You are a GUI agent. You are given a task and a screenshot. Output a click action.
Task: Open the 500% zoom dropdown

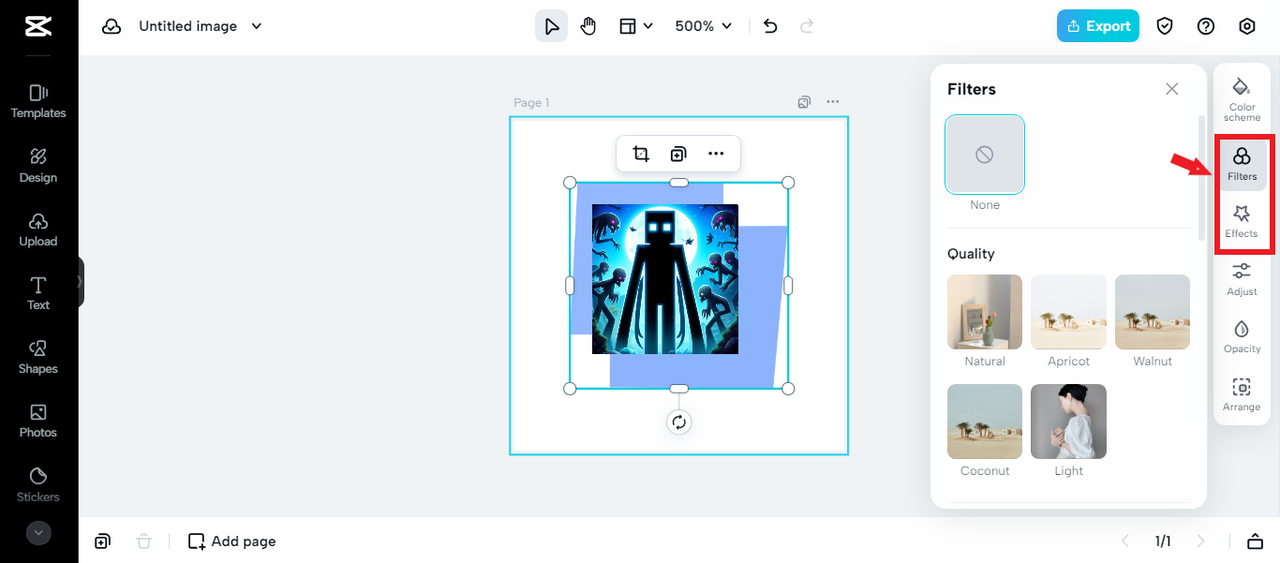[703, 26]
